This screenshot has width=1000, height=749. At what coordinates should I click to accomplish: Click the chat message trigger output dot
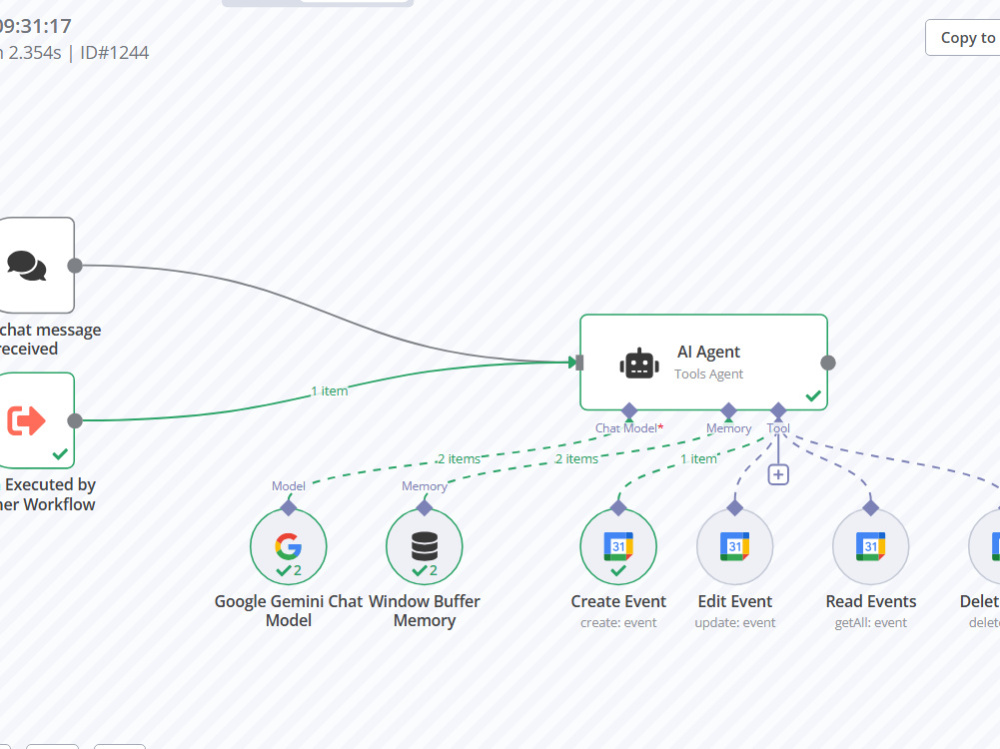pyautogui.click(x=75, y=265)
